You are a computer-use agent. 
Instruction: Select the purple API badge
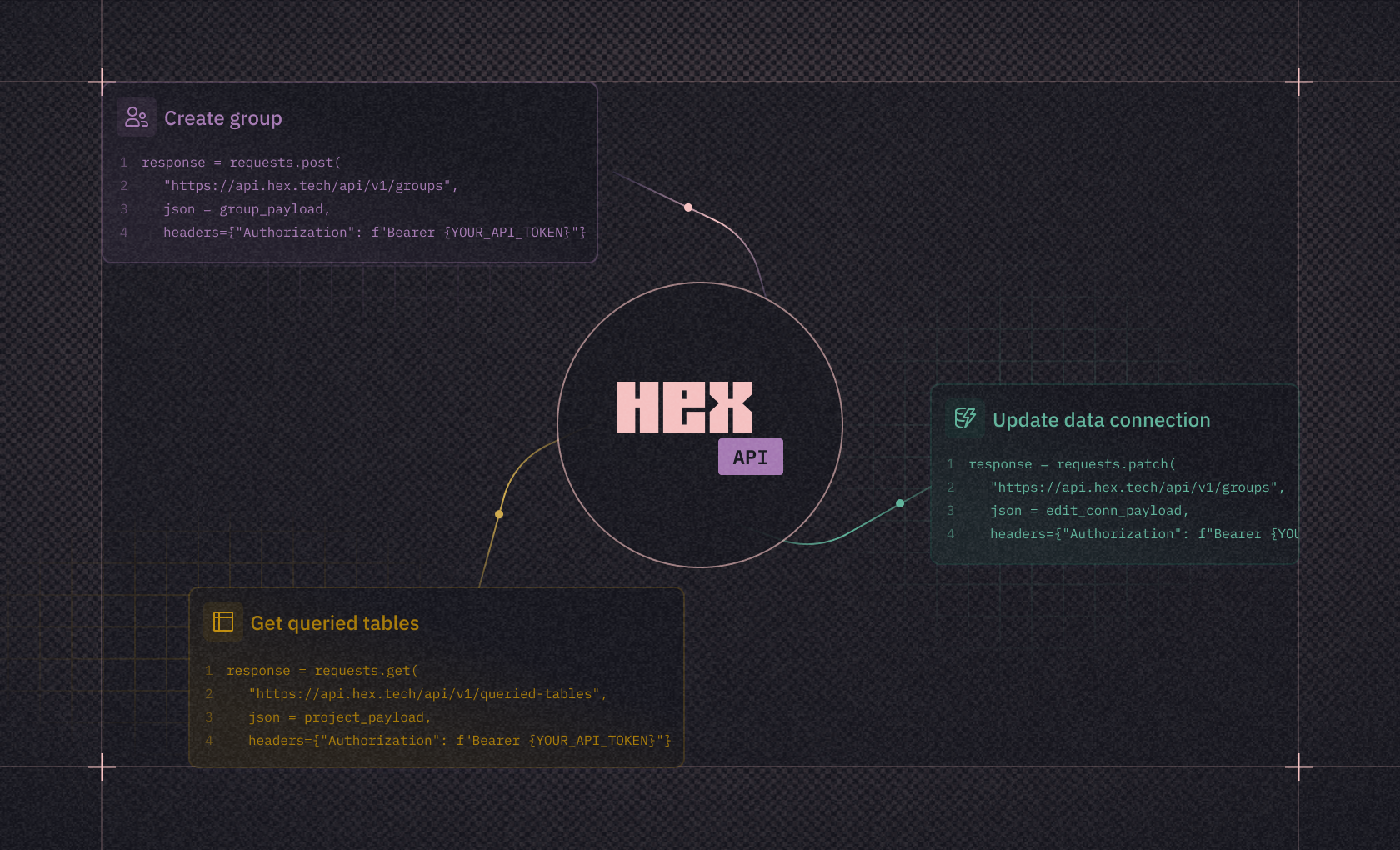pyautogui.click(x=750, y=456)
